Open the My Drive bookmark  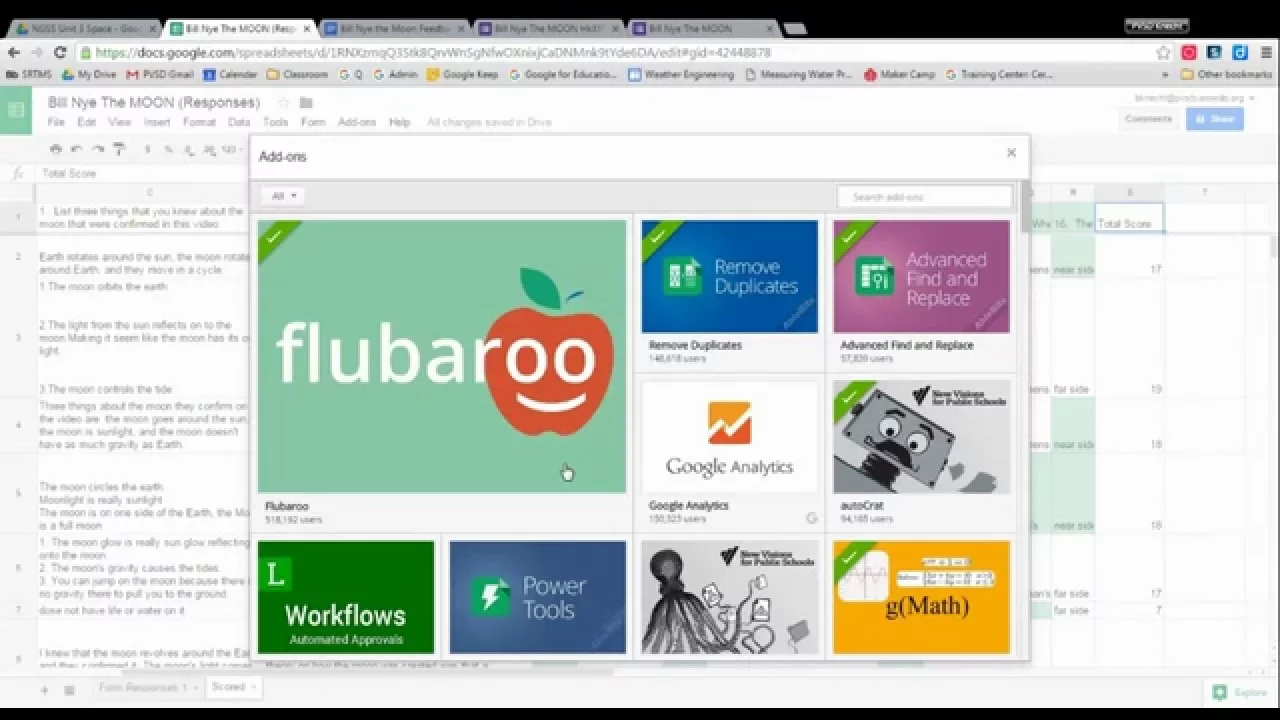[x=89, y=74]
